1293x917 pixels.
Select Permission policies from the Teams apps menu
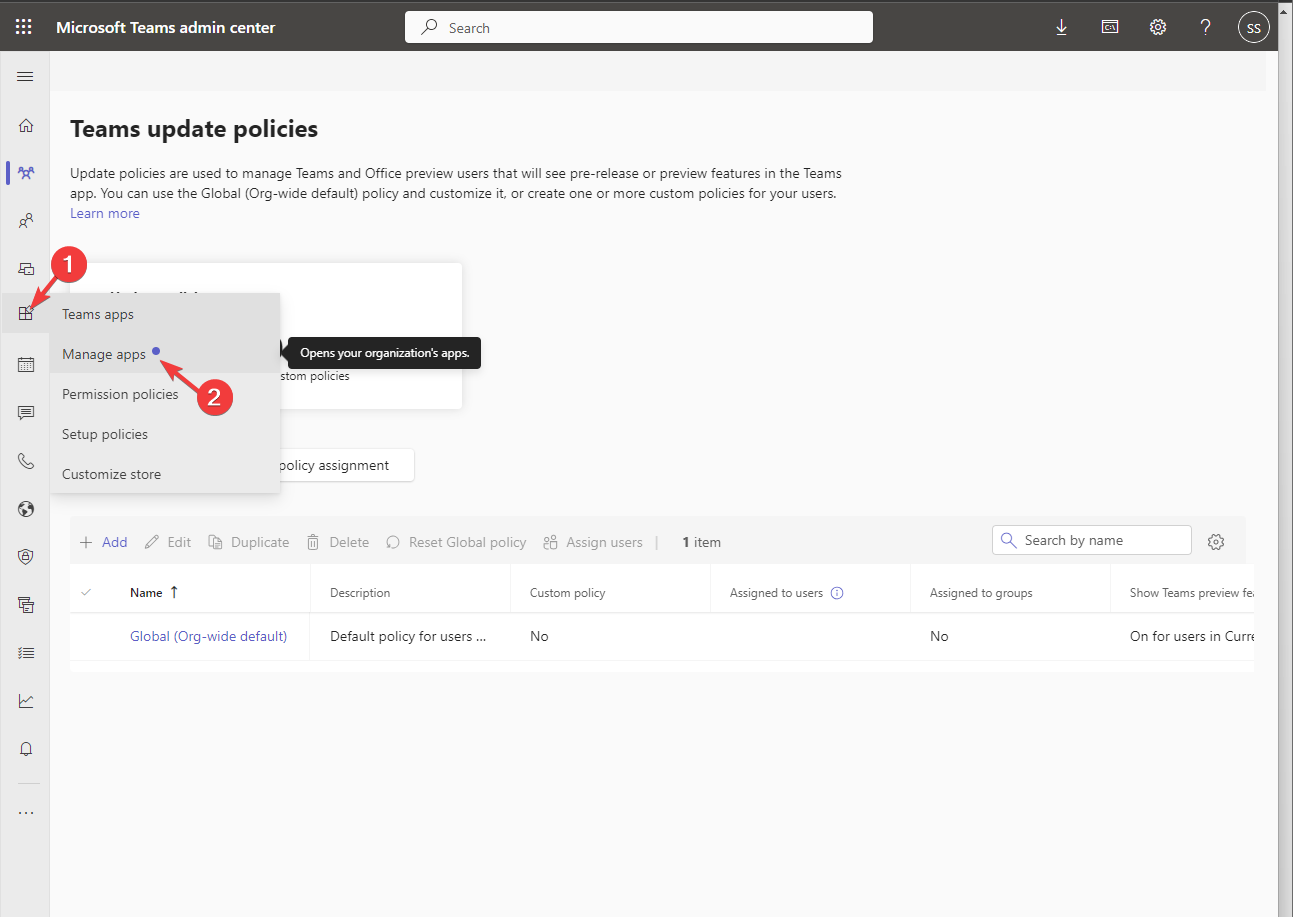coord(120,394)
